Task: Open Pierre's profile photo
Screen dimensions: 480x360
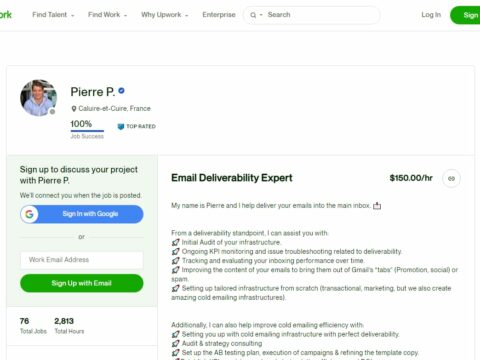Action: 38,98
